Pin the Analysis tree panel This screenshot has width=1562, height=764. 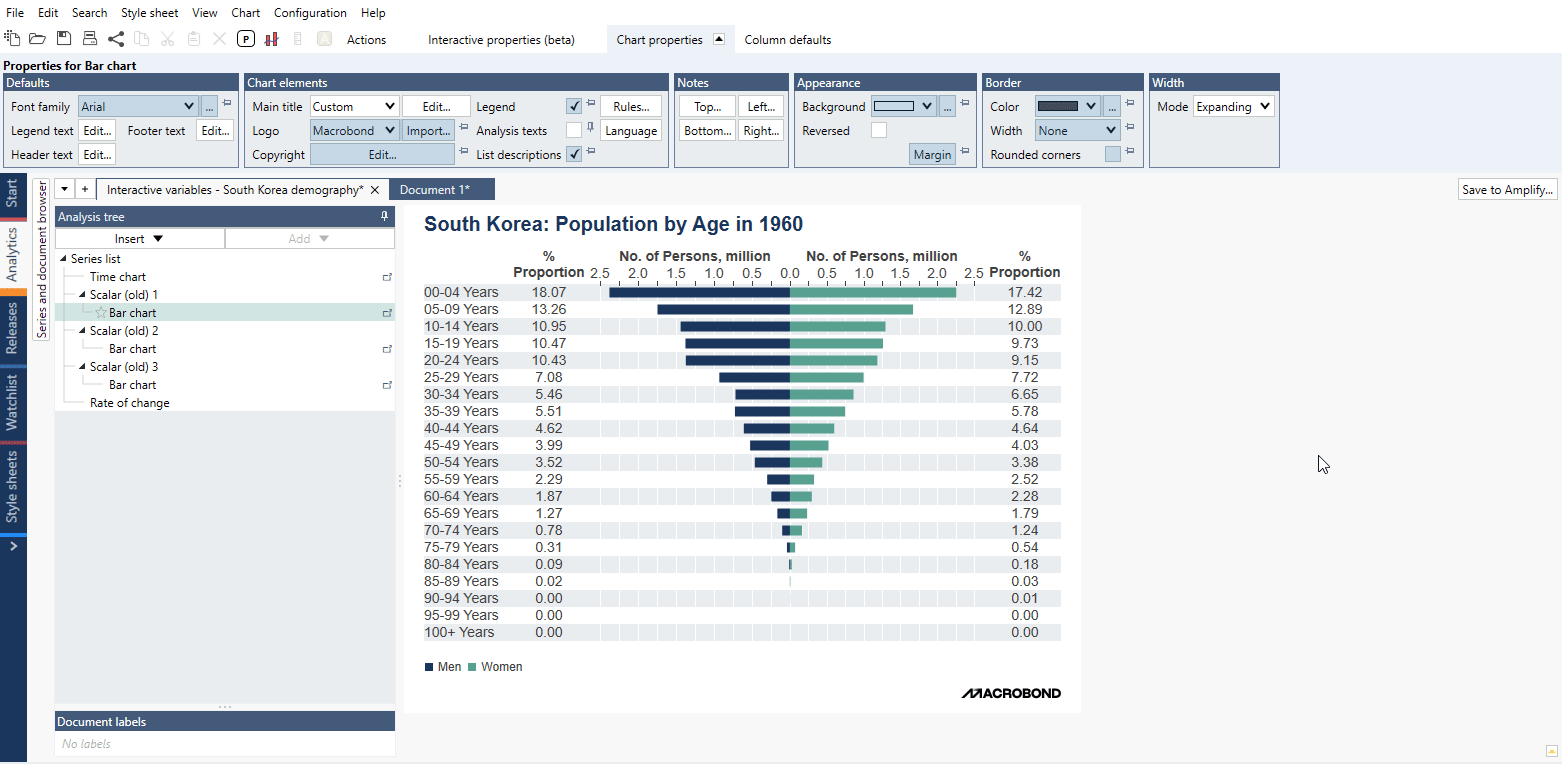tap(384, 216)
